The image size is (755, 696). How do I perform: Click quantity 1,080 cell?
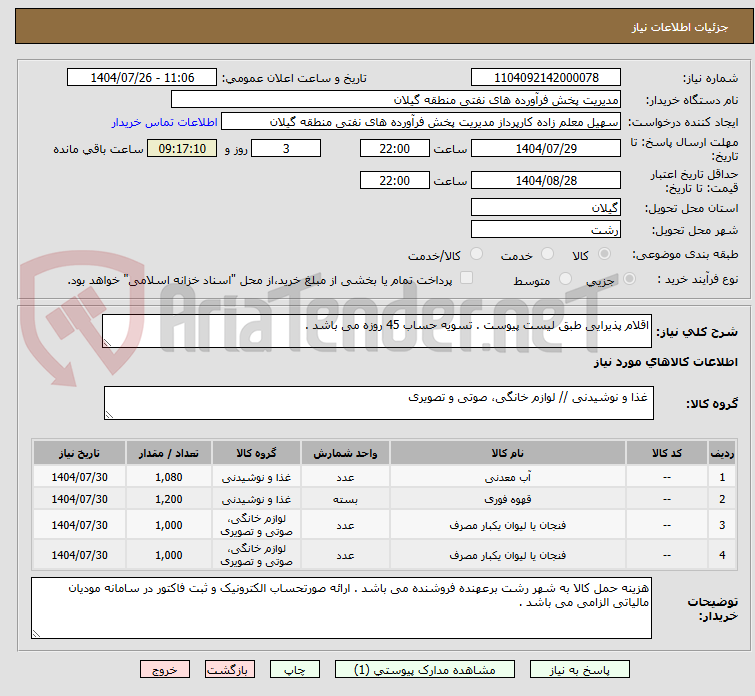click(169, 477)
